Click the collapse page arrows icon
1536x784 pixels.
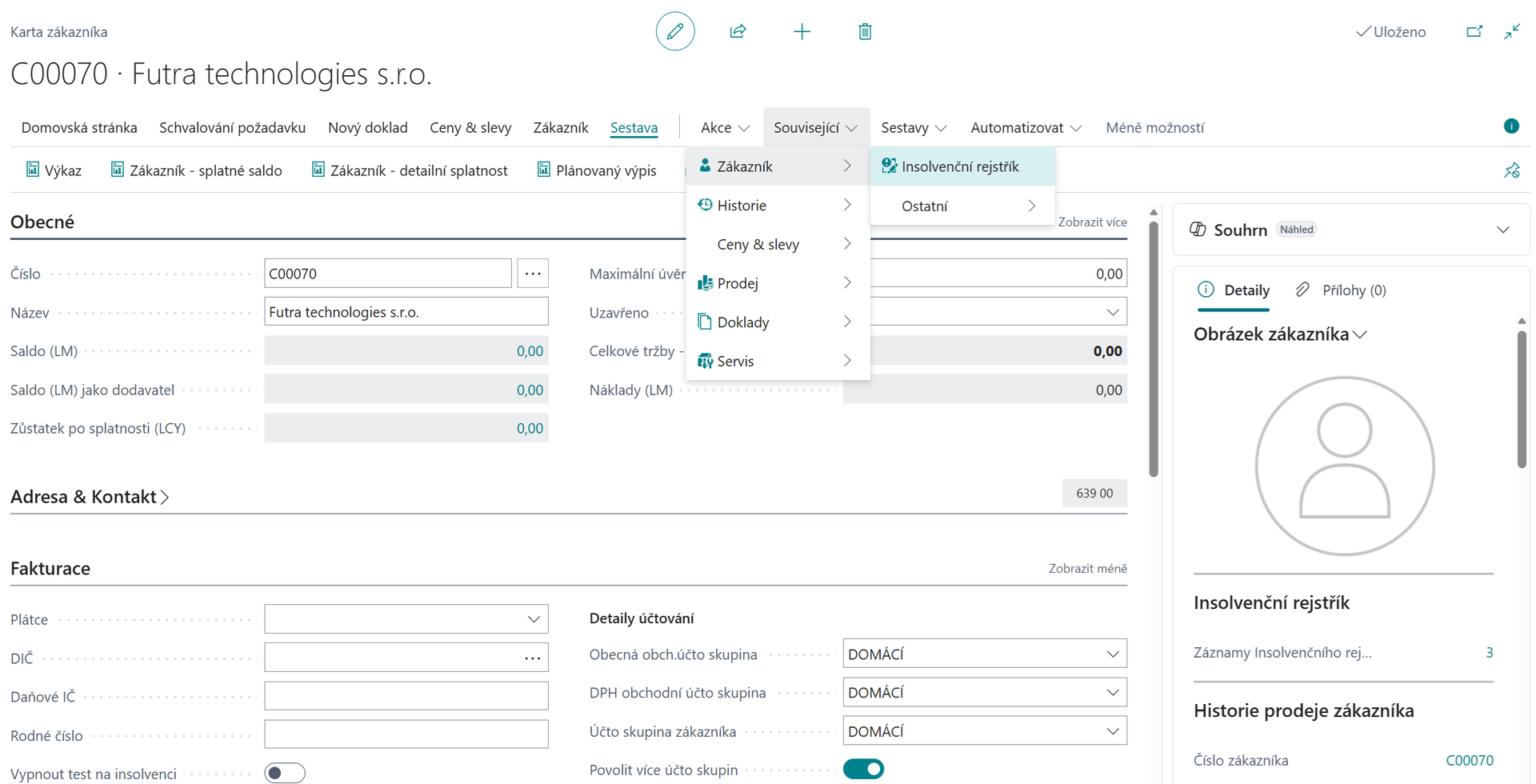[1511, 32]
